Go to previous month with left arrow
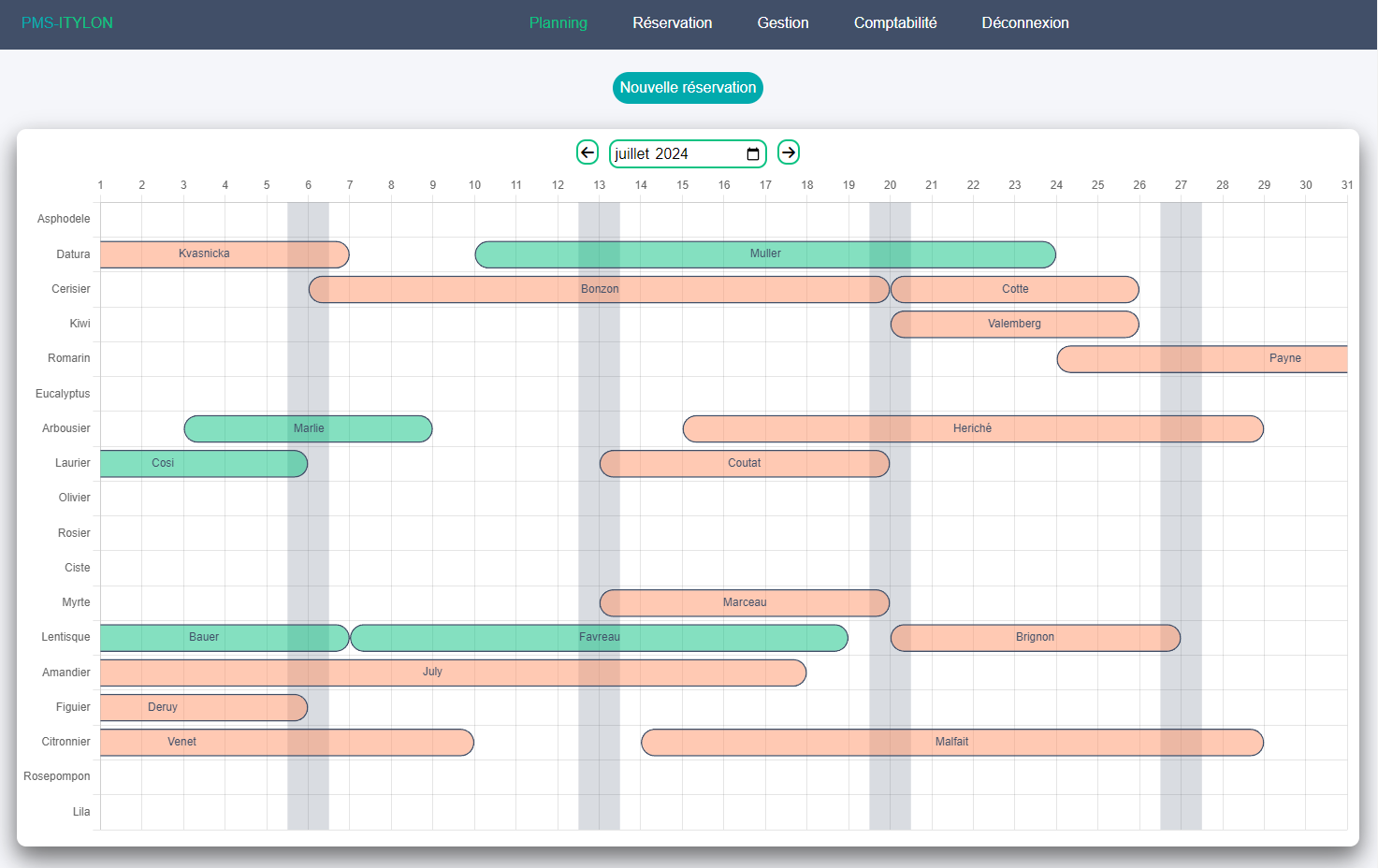1378x868 pixels. pos(587,152)
